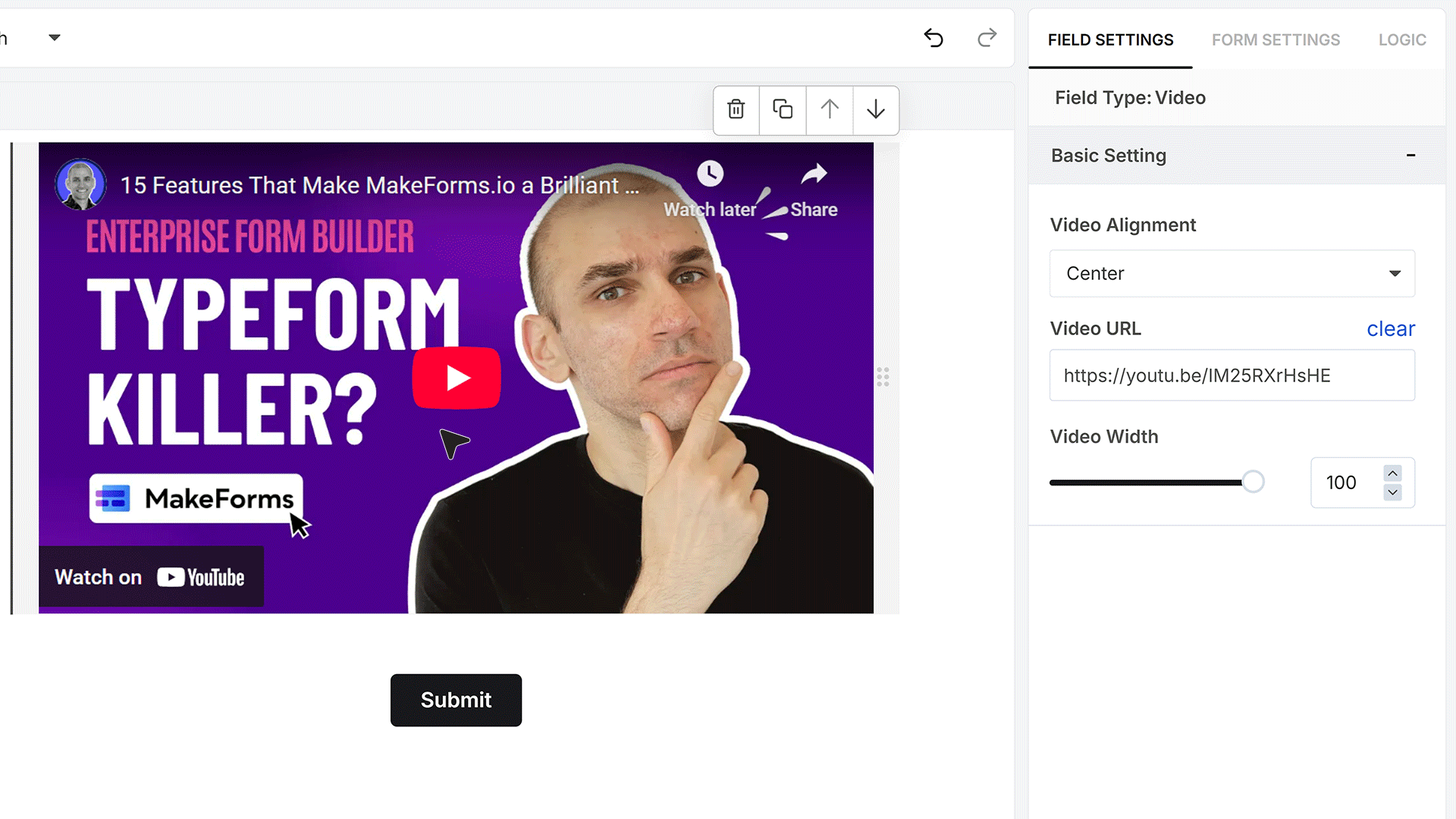Viewport: 1456px width, 819px height.
Task: Decrease video width with down stepper
Action: (1392, 493)
